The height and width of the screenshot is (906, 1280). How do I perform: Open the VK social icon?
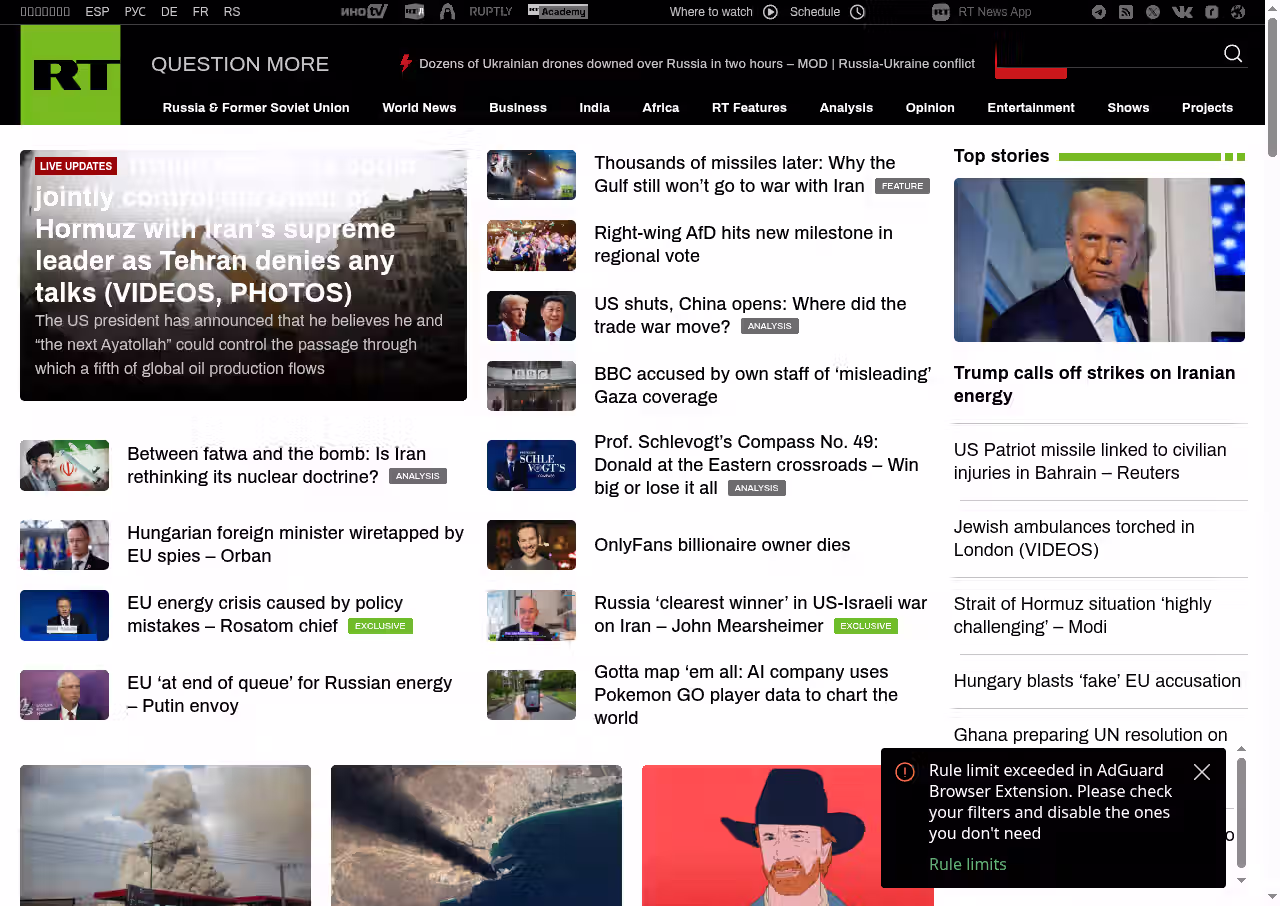coord(1182,12)
